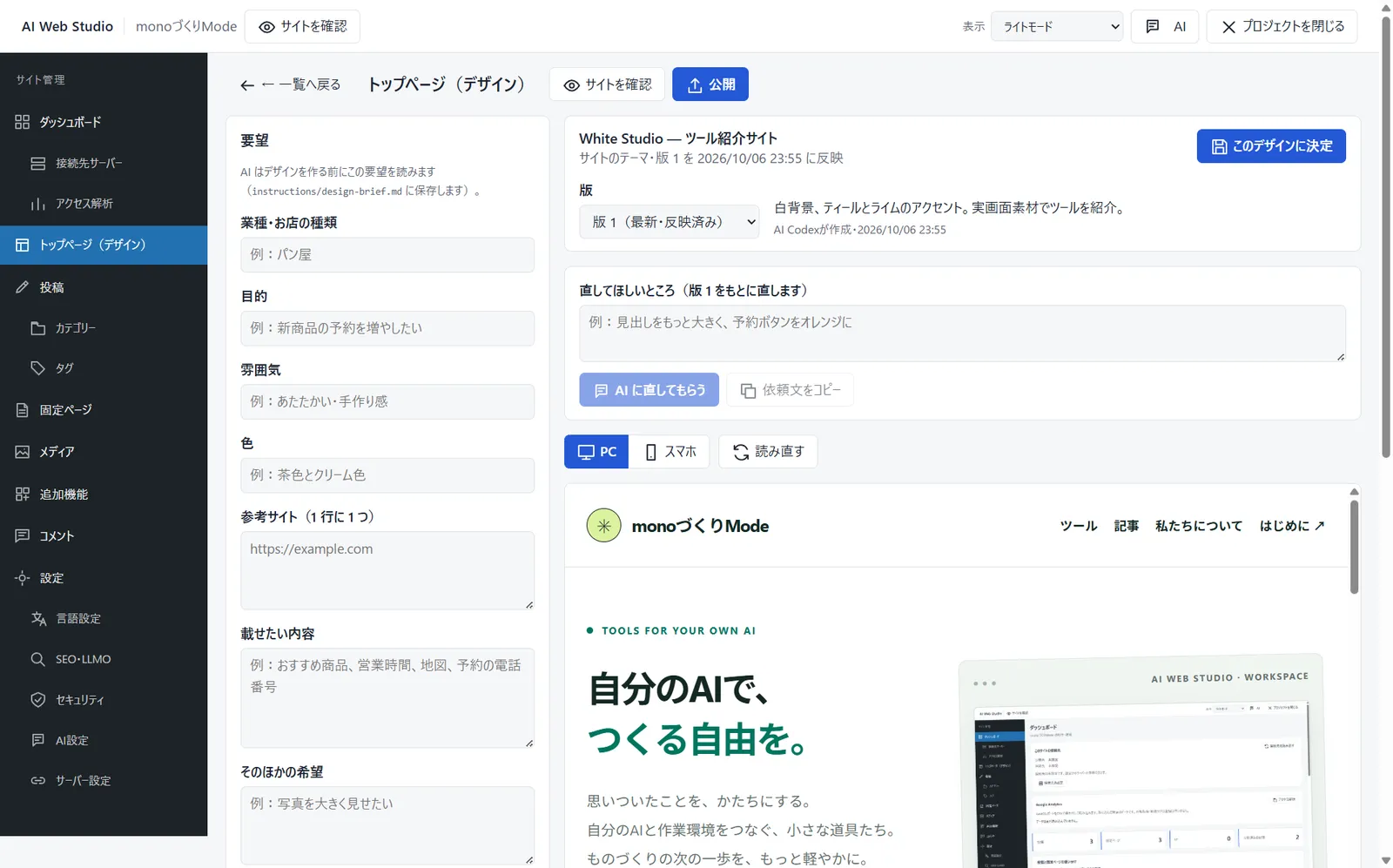
Task: Go to アクセス解析 analytics
Action: click(x=104, y=204)
